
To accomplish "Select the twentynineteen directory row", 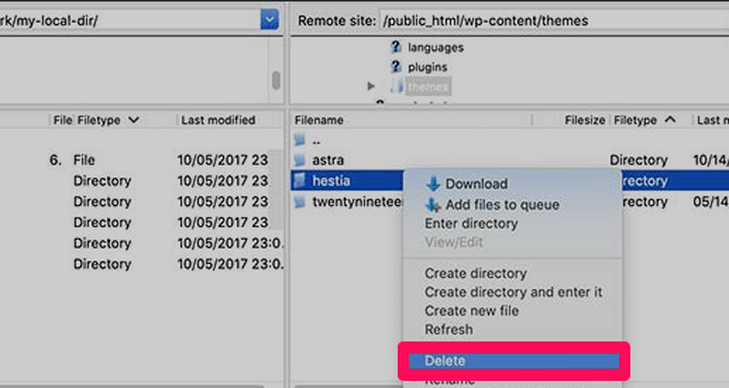I will (x=347, y=202).
